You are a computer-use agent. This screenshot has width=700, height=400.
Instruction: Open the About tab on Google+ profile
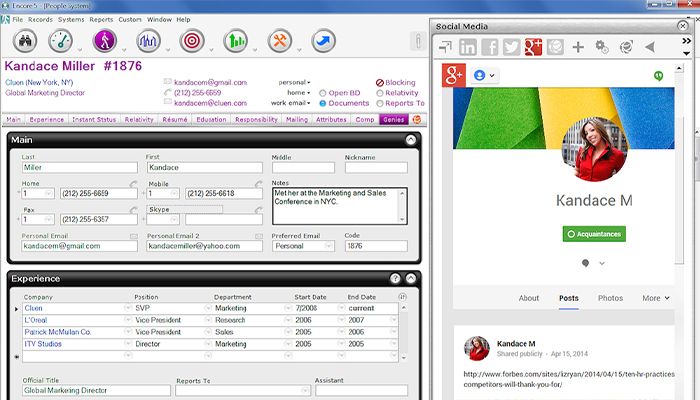[529, 298]
